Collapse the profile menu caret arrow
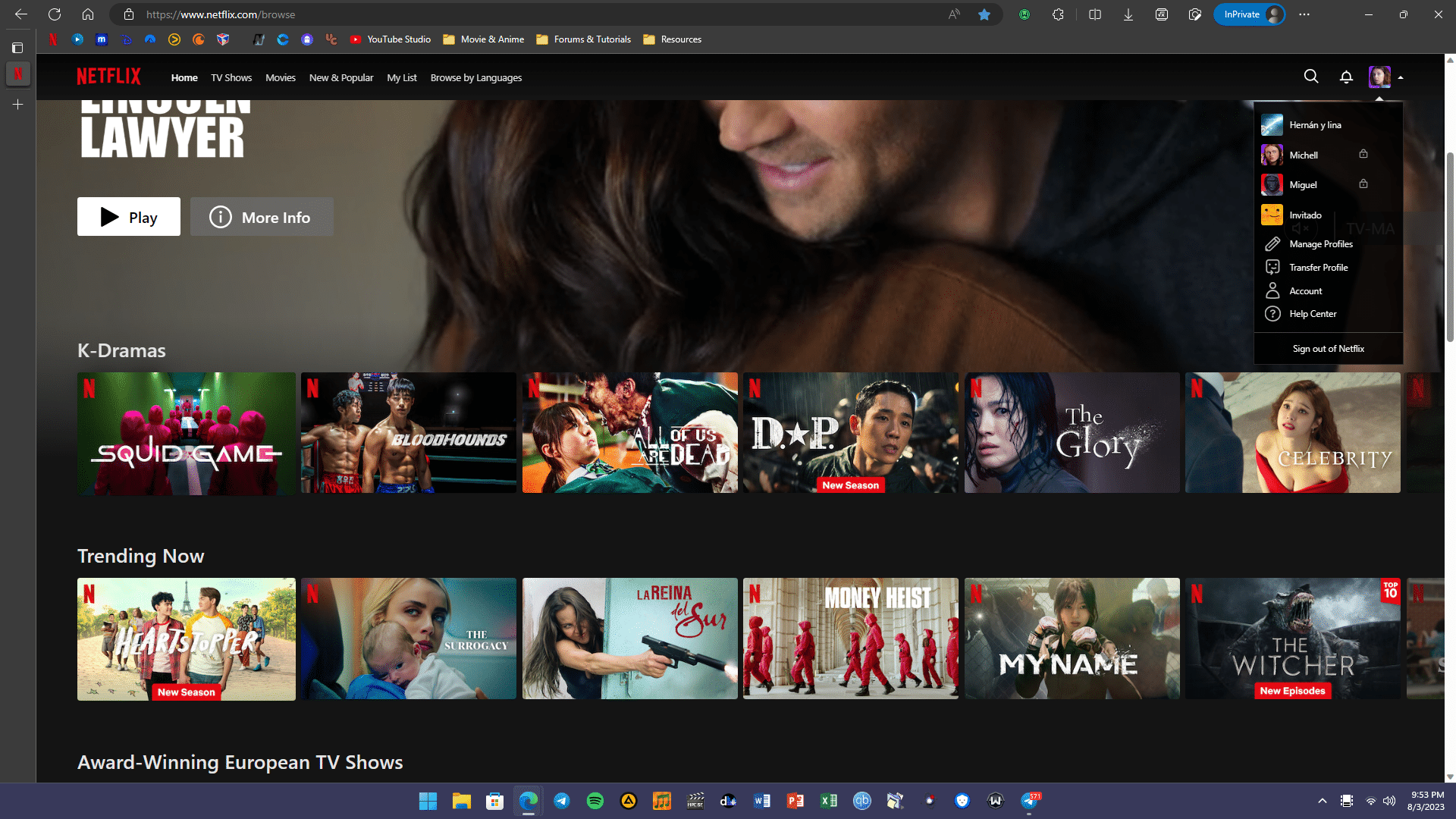Image resolution: width=1456 pixels, height=819 pixels. (1401, 77)
